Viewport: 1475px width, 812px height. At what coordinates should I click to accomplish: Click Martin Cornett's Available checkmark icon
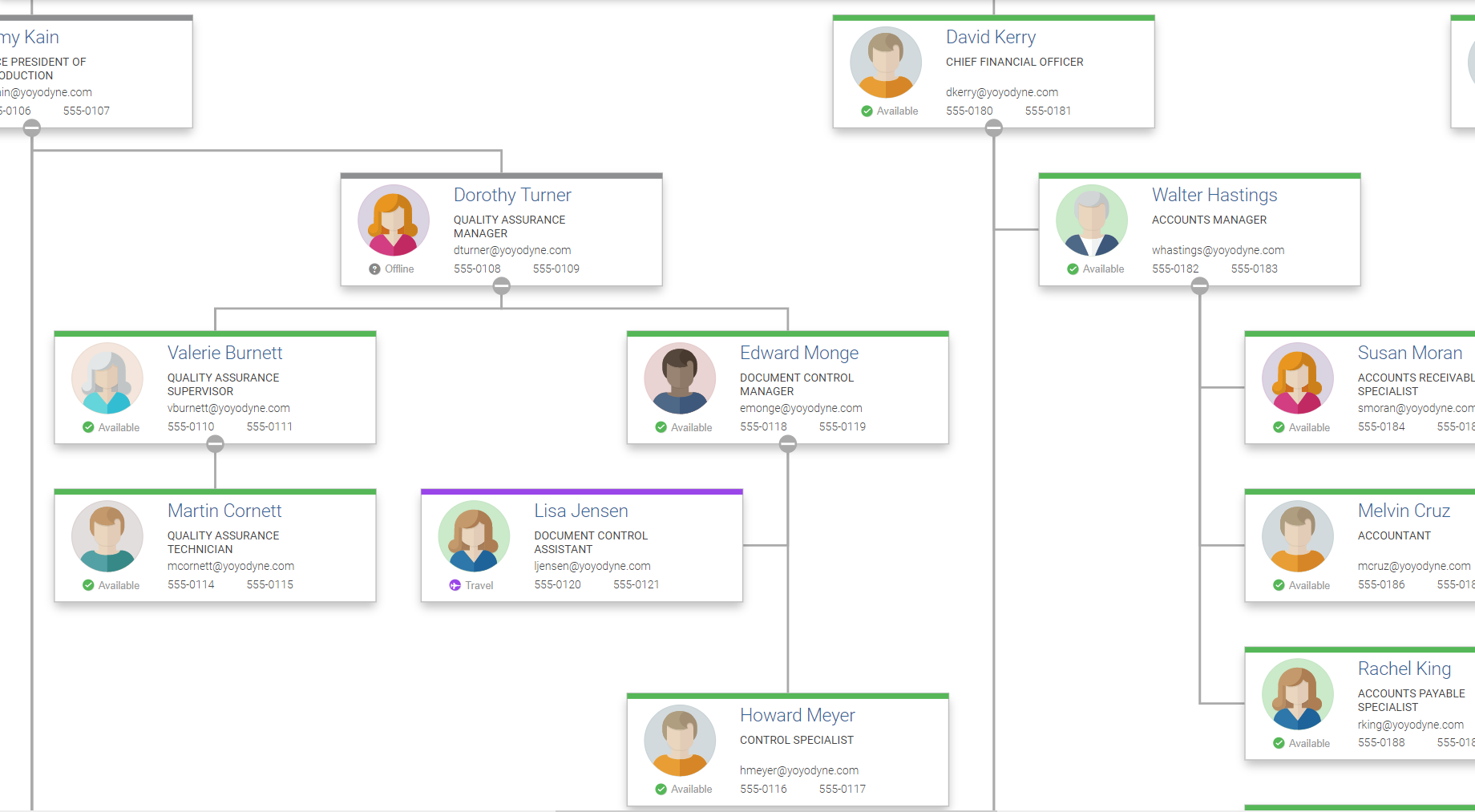point(88,585)
